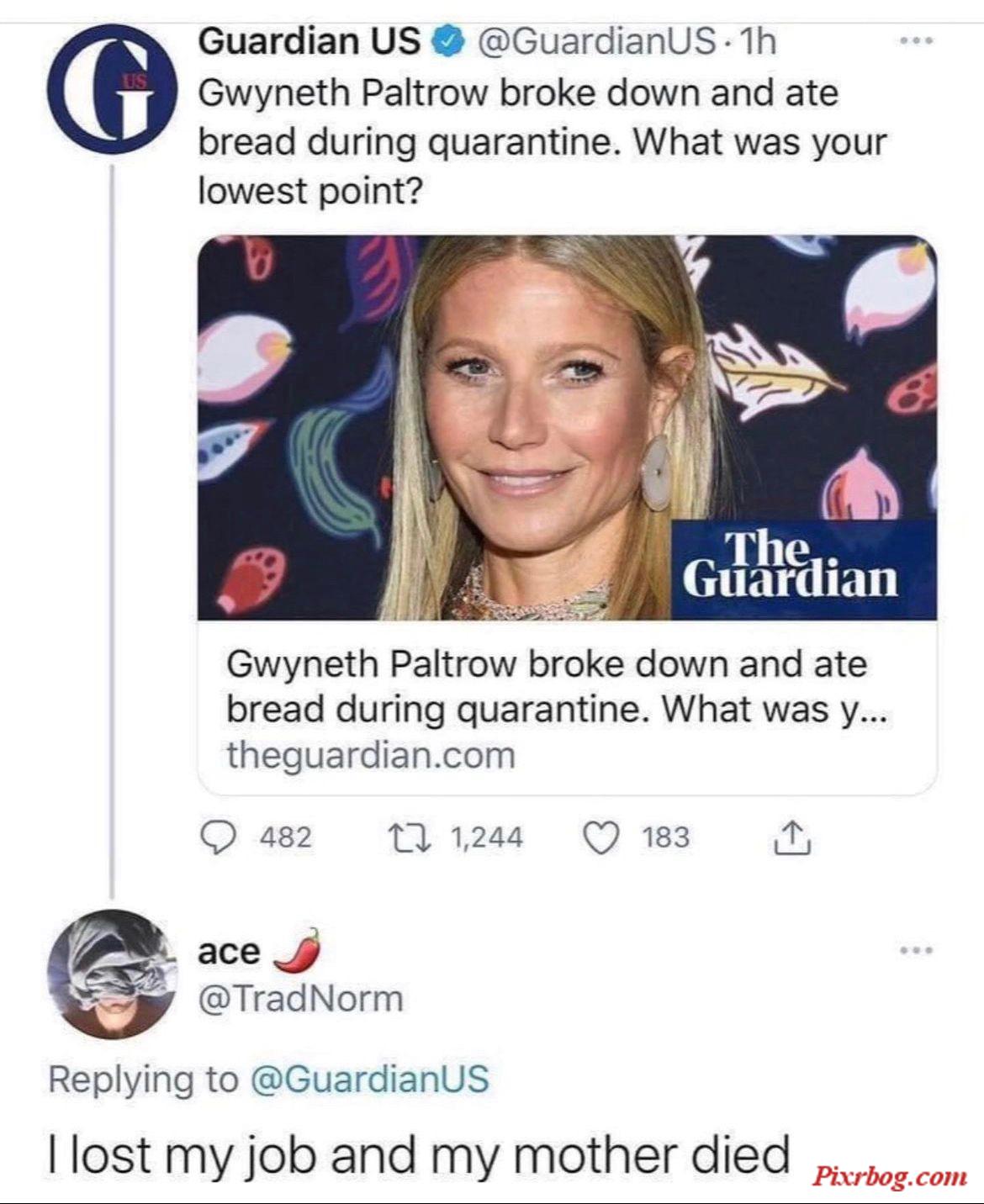Click the blue verified badge
The height and width of the screenshot is (1204, 984).
pos(448,41)
